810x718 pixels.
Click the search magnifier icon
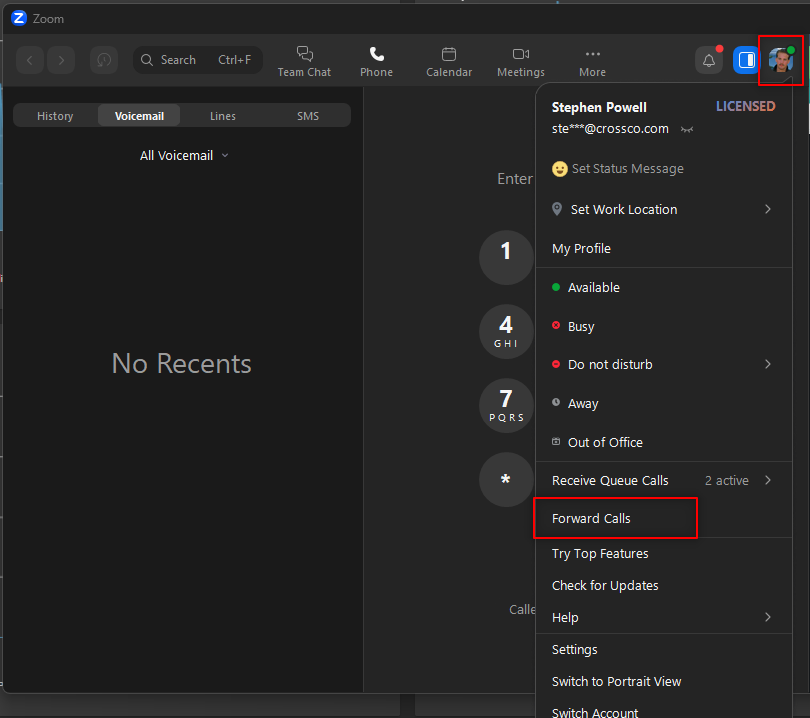(147, 60)
